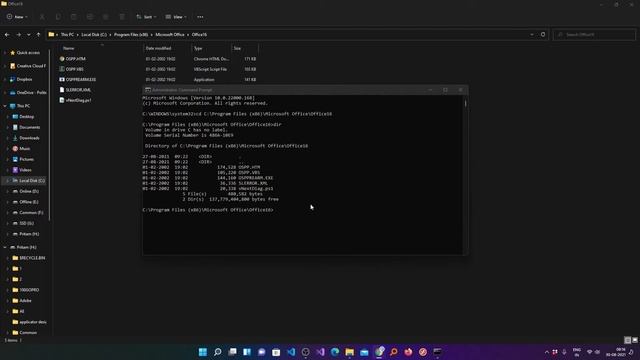Switch to File Explorer on the taskbar
The height and width of the screenshot is (360, 640).
pos(349,352)
